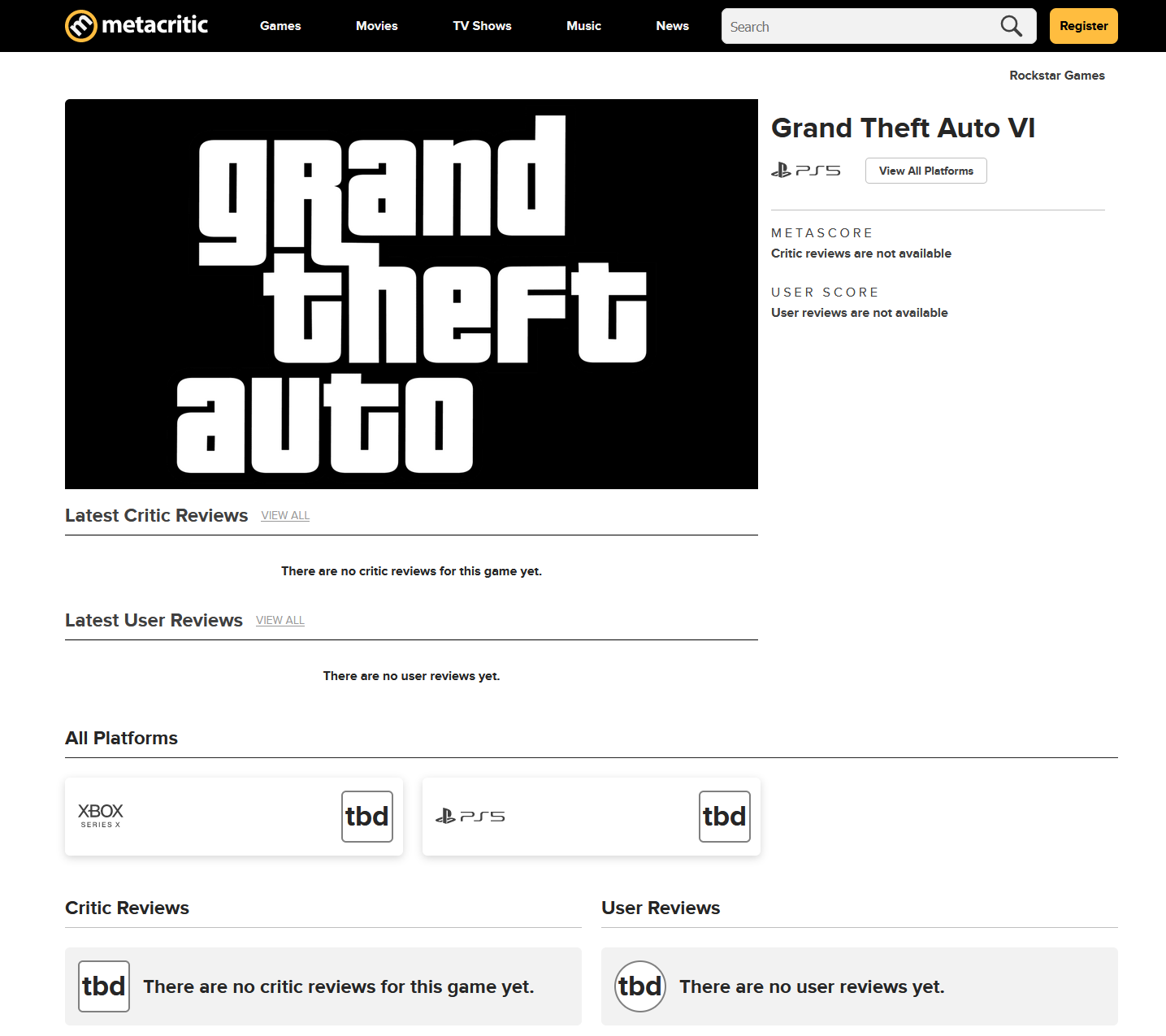The height and width of the screenshot is (1036, 1166).
Task: Click the PS5 logo in the All Platforms card
Action: point(470,816)
